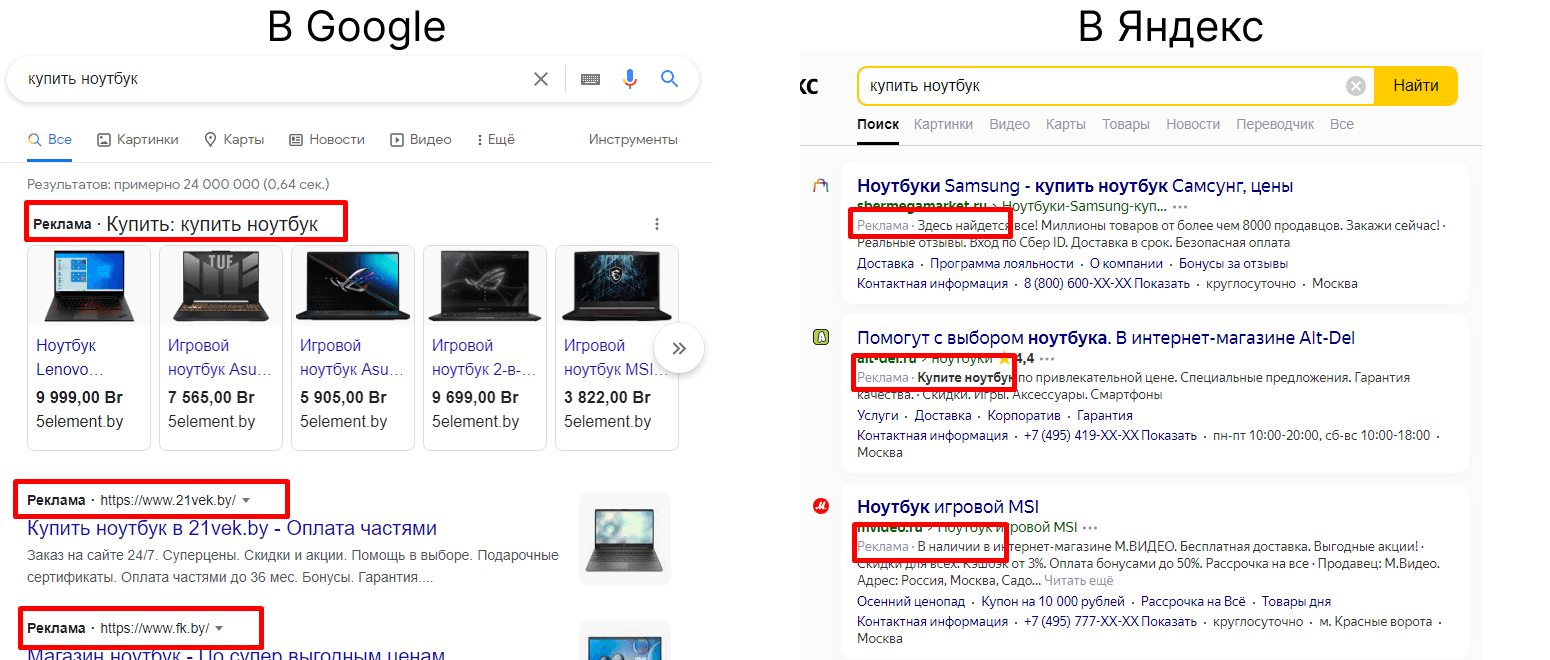Open "Купить ноутбук в 21vek.by" link

(x=232, y=528)
